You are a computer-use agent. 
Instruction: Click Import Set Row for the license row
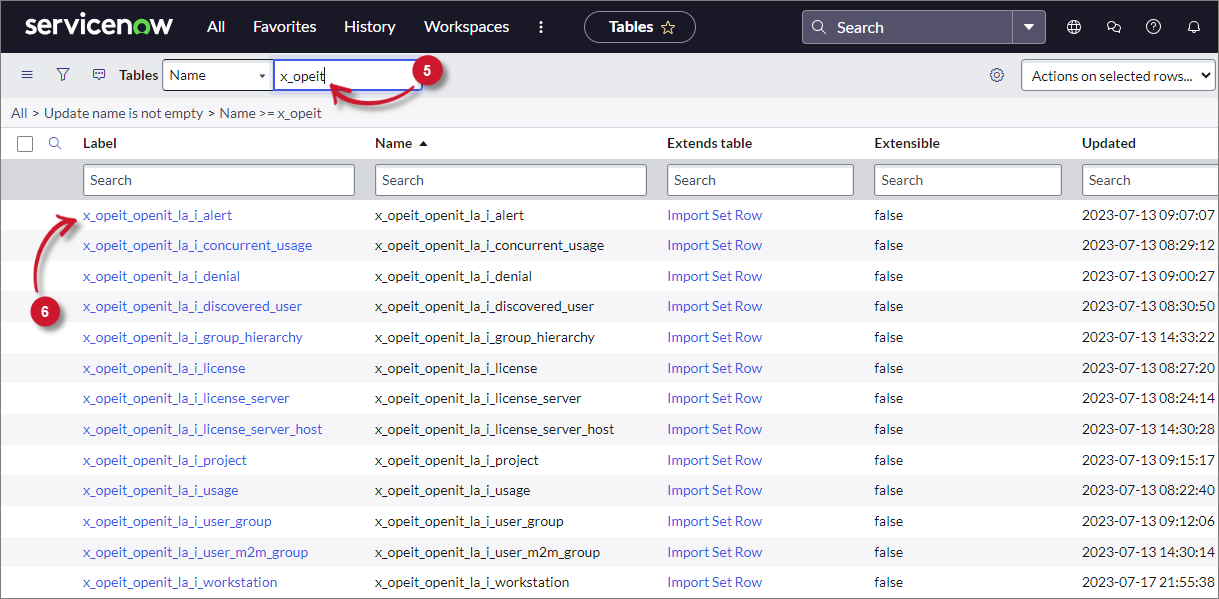[x=714, y=368]
